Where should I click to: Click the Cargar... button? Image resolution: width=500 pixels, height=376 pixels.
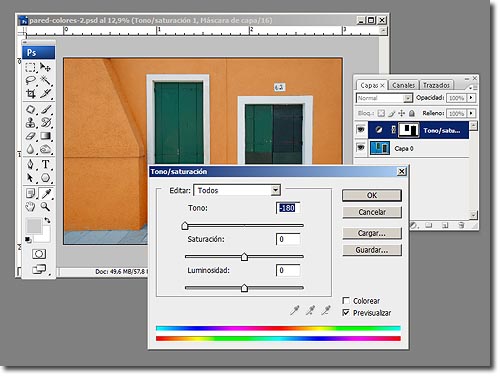pyautogui.click(x=372, y=233)
